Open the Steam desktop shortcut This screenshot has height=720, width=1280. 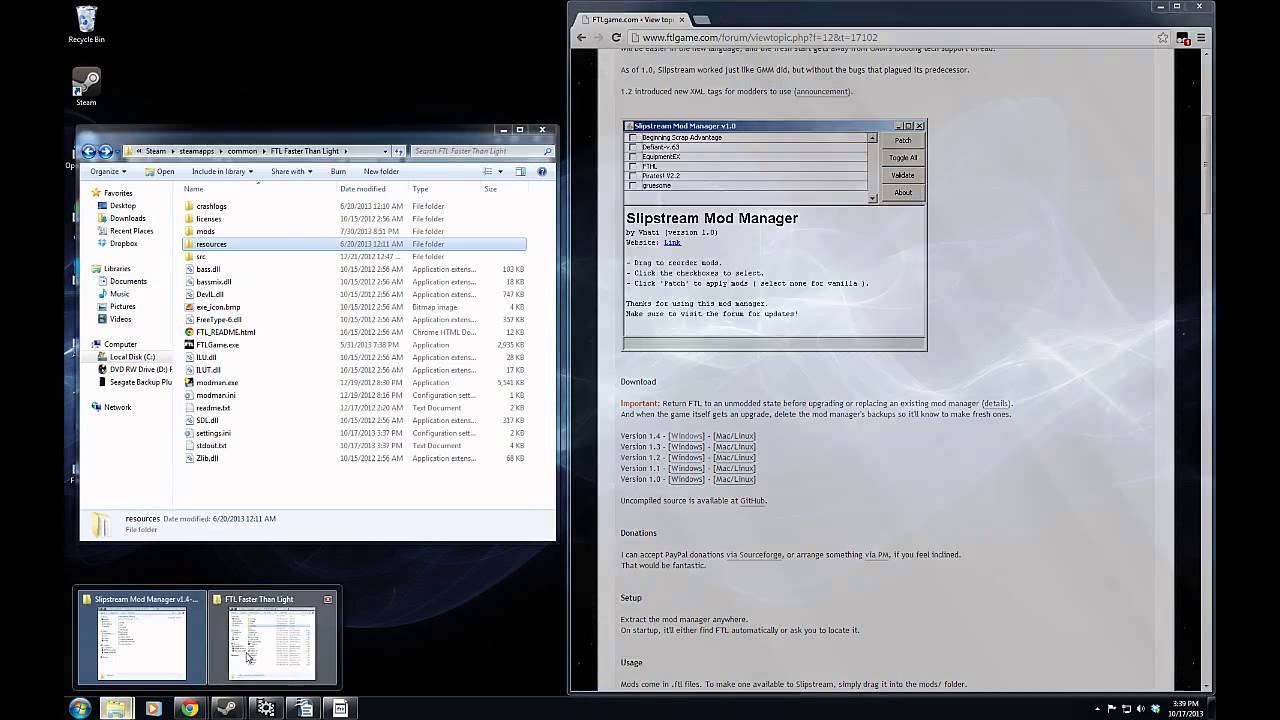pos(86,87)
